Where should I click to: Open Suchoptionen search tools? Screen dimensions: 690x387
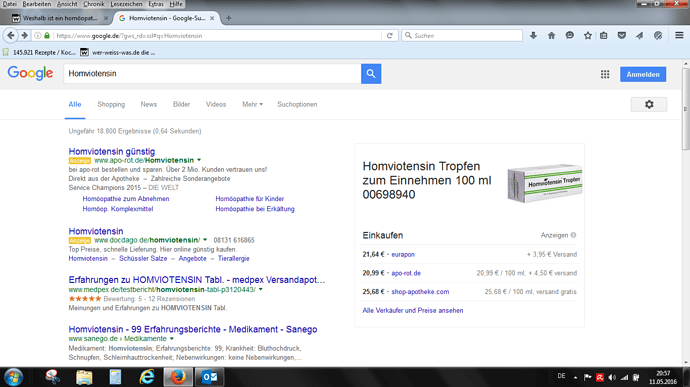[x=297, y=104]
